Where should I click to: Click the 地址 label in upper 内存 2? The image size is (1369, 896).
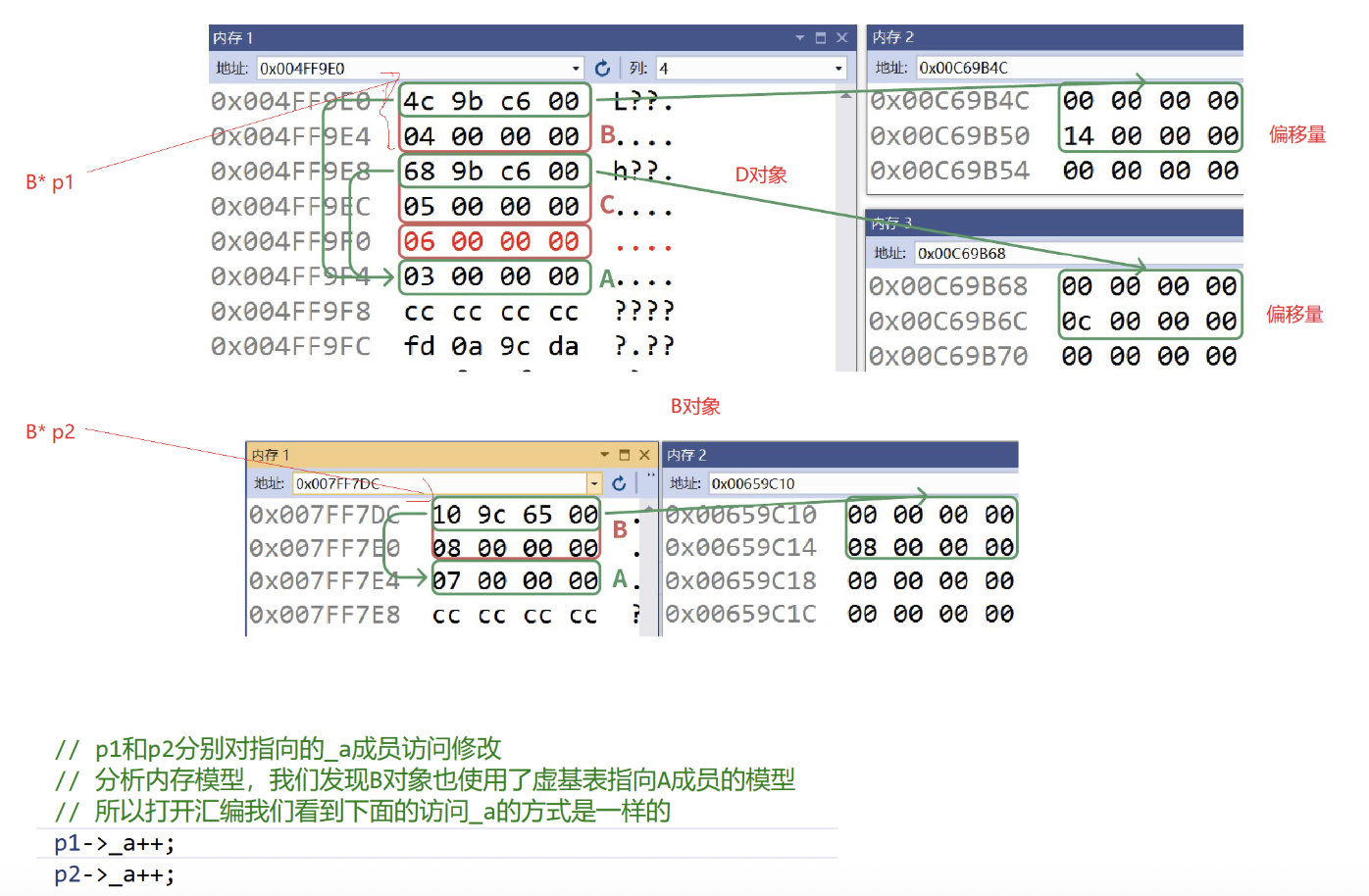(890, 68)
